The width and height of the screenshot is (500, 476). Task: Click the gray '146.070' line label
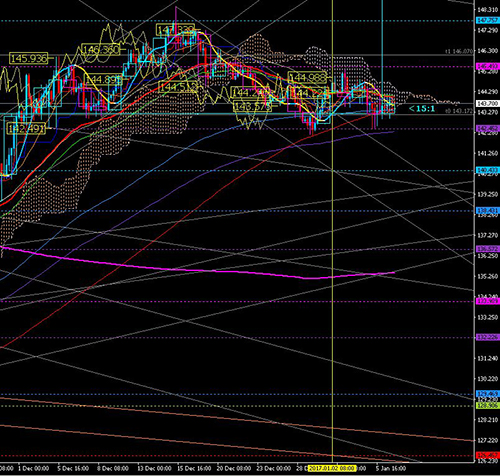click(x=460, y=51)
